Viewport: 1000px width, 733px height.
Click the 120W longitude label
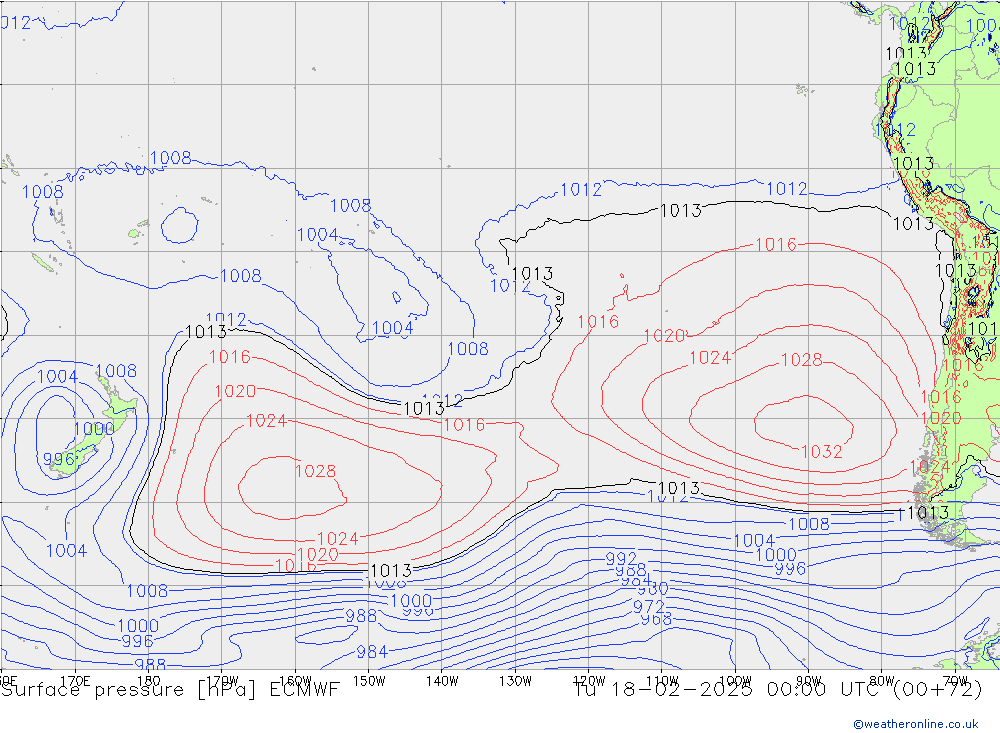tap(589, 681)
